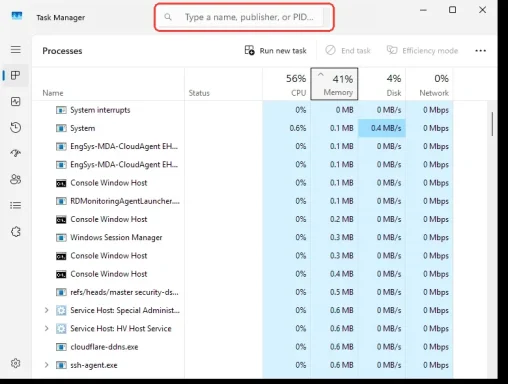The width and height of the screenshot is (508, 384).
Task: Click Run new task button
Action: coord(275,51)
